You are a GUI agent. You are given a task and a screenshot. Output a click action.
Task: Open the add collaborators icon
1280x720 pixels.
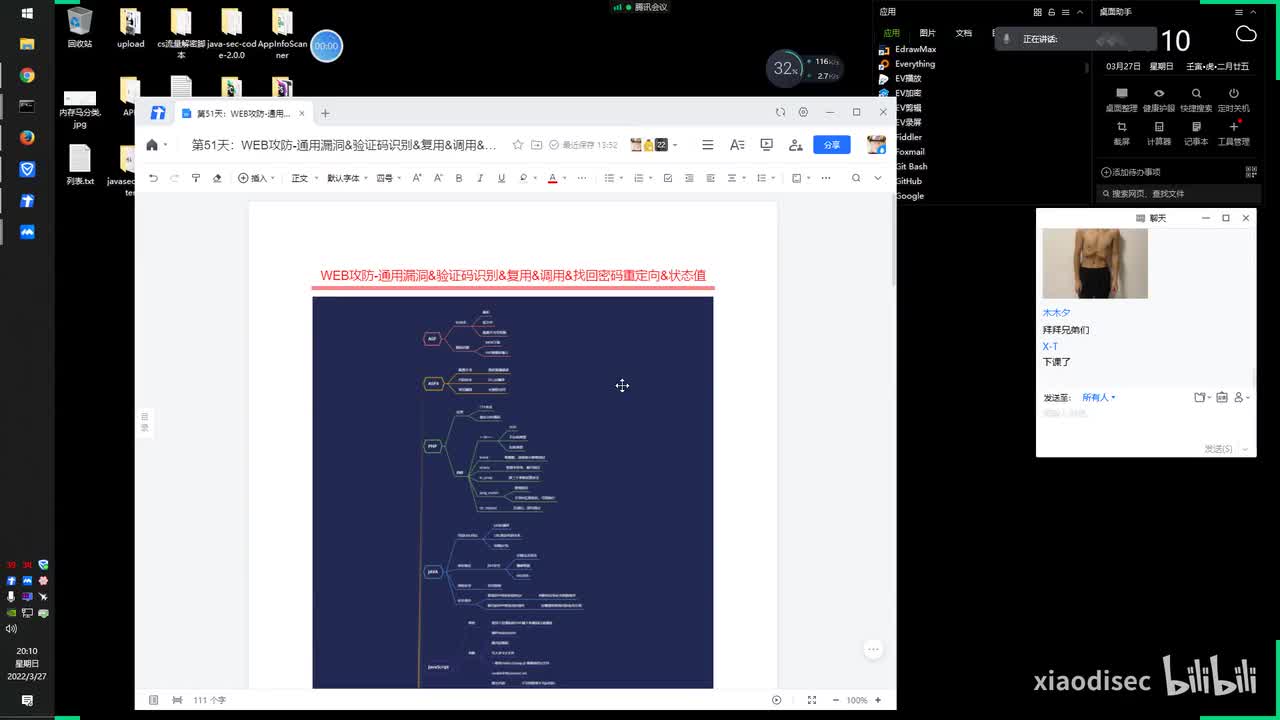click(x=796, y=145)
